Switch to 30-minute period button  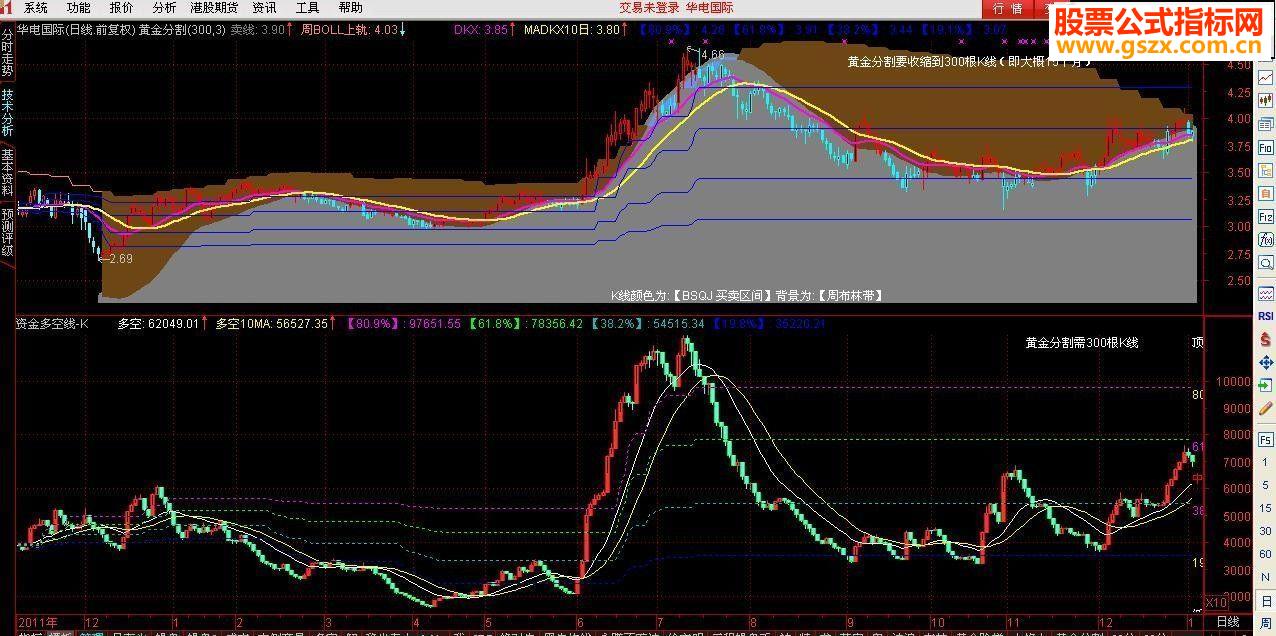(x=1265, y=530)
